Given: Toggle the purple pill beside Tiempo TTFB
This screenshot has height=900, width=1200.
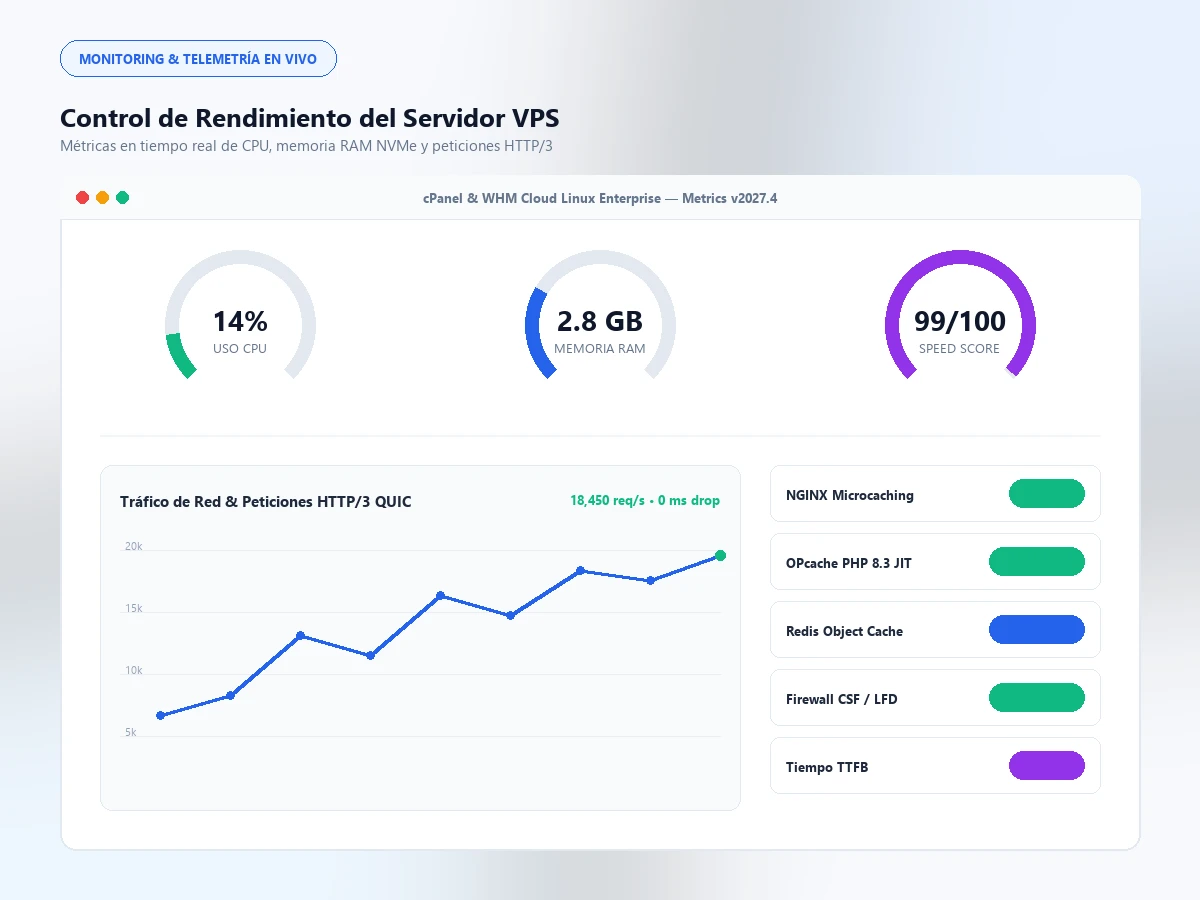Looking at the screenshot, I should pyautogui.click(x=1047, y=766).
